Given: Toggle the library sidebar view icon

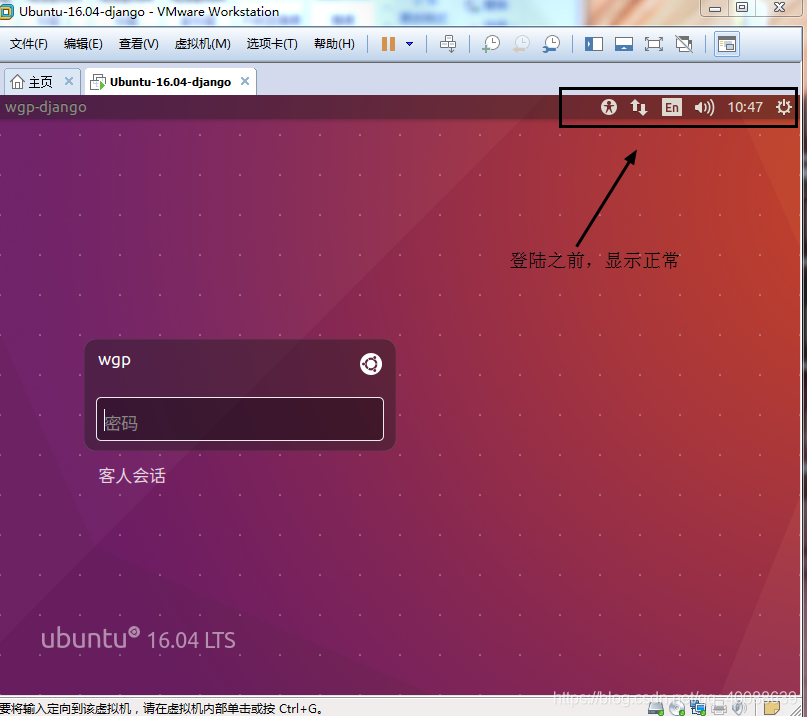Looking at the screenshot, I should click(593, 44).
